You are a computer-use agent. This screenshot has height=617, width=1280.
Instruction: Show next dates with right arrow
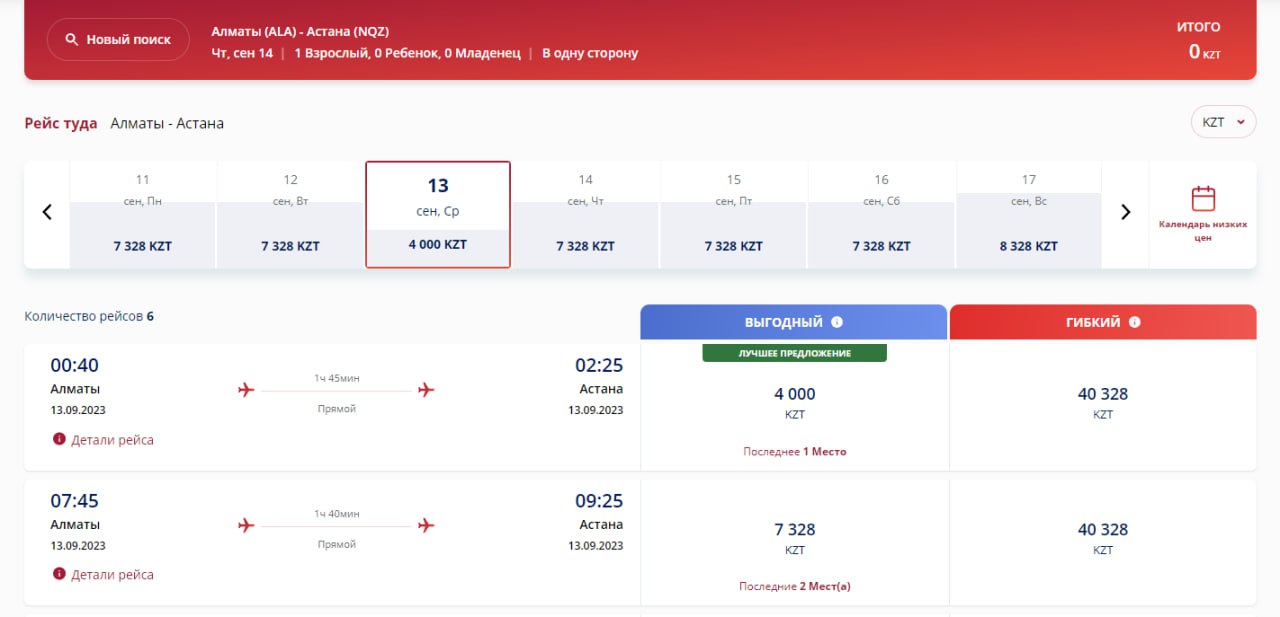click(x=1125, y=212)
